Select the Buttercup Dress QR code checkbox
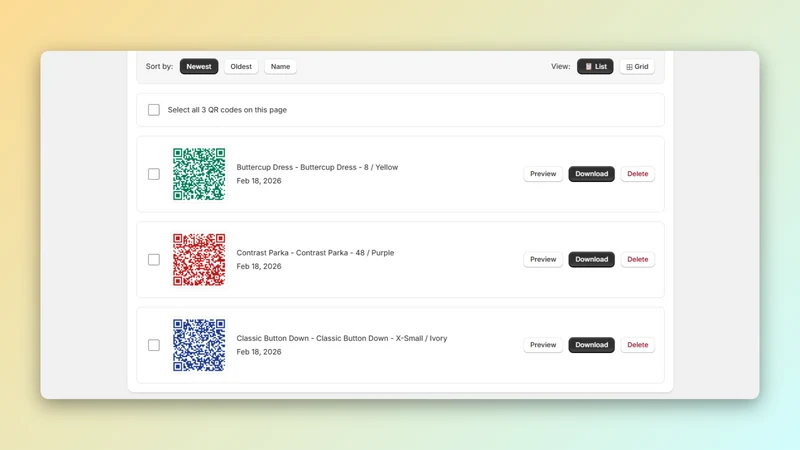This screenshot has height=450, width=800. pyautogui.click(x=154, y=174)
